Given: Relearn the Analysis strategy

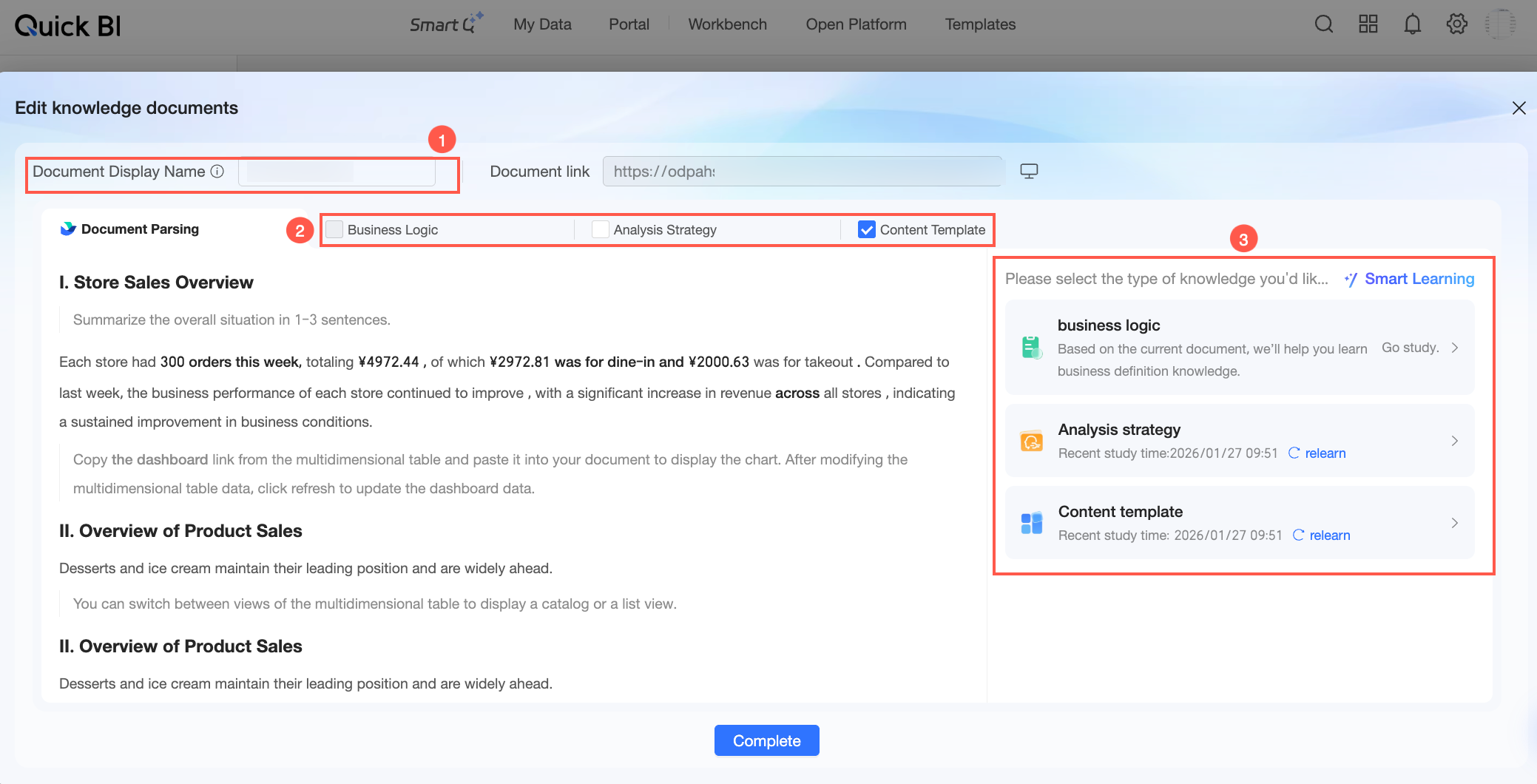Looking at the screenshot, I should 1317,453.
